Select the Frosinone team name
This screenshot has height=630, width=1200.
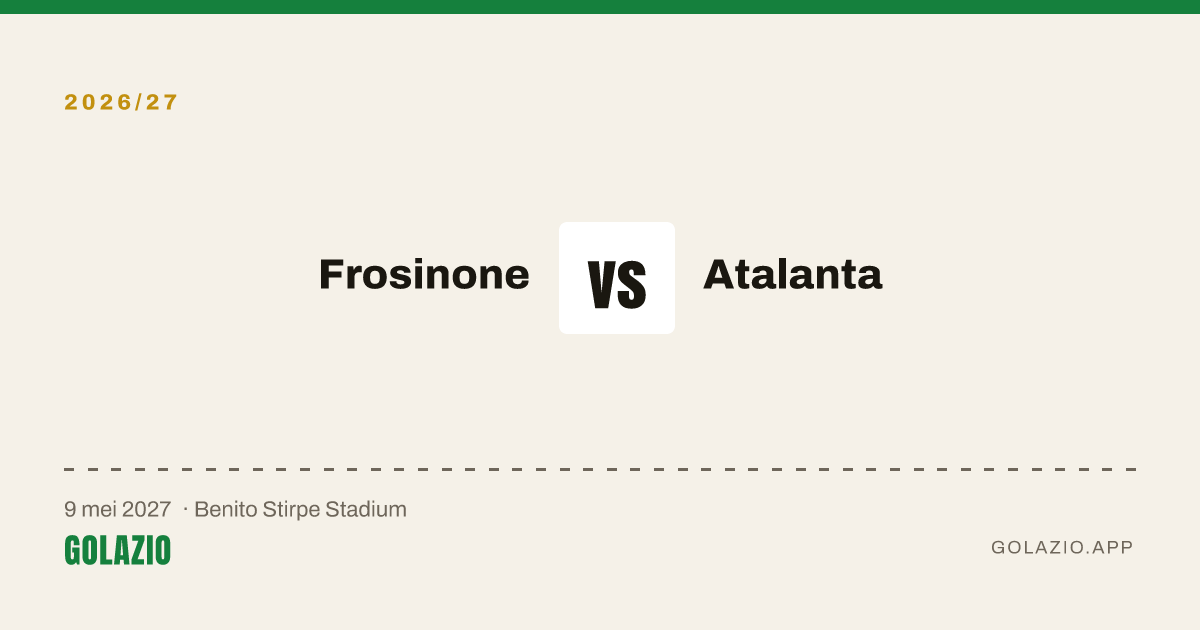424,274
